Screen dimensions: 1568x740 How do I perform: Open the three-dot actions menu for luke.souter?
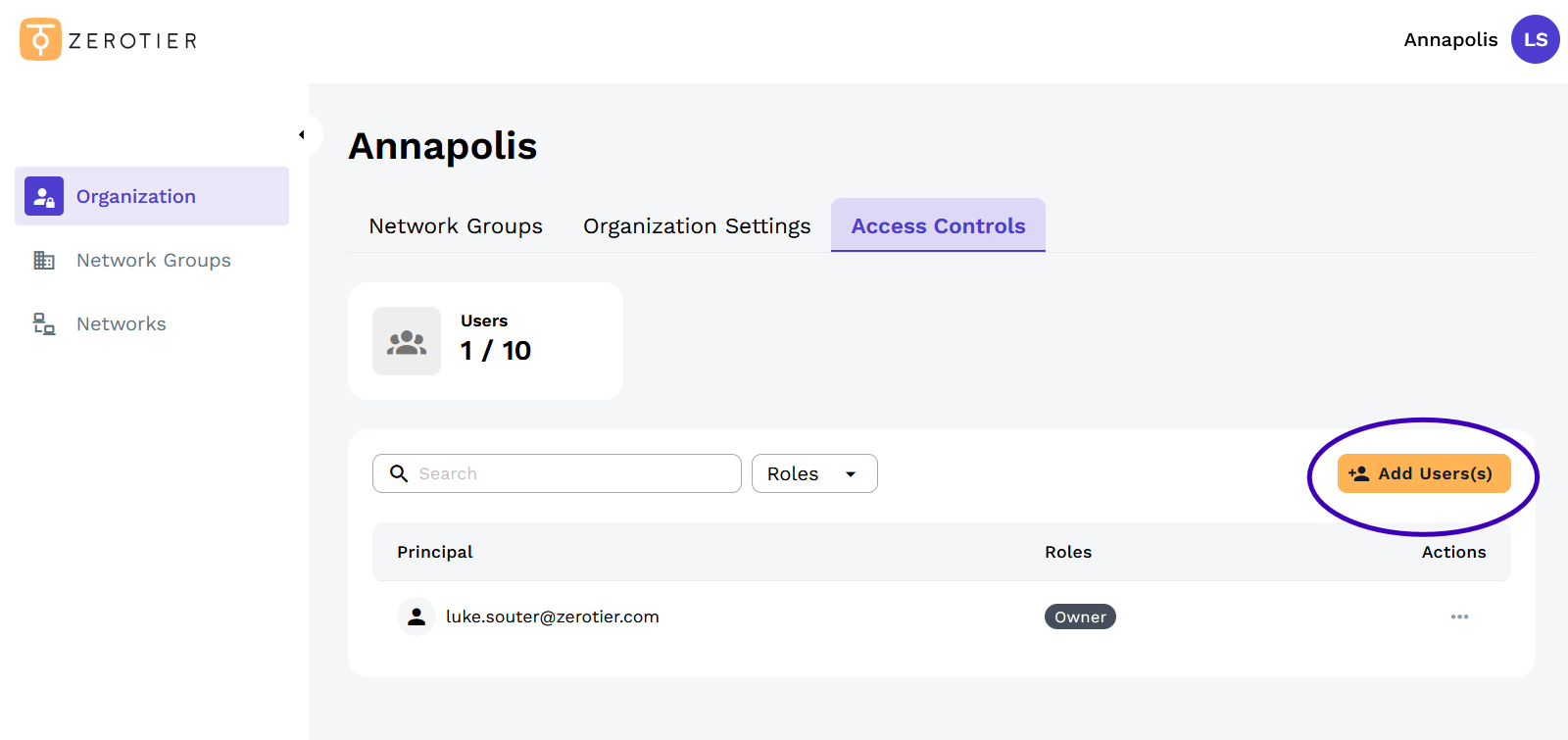[1459, 617]
